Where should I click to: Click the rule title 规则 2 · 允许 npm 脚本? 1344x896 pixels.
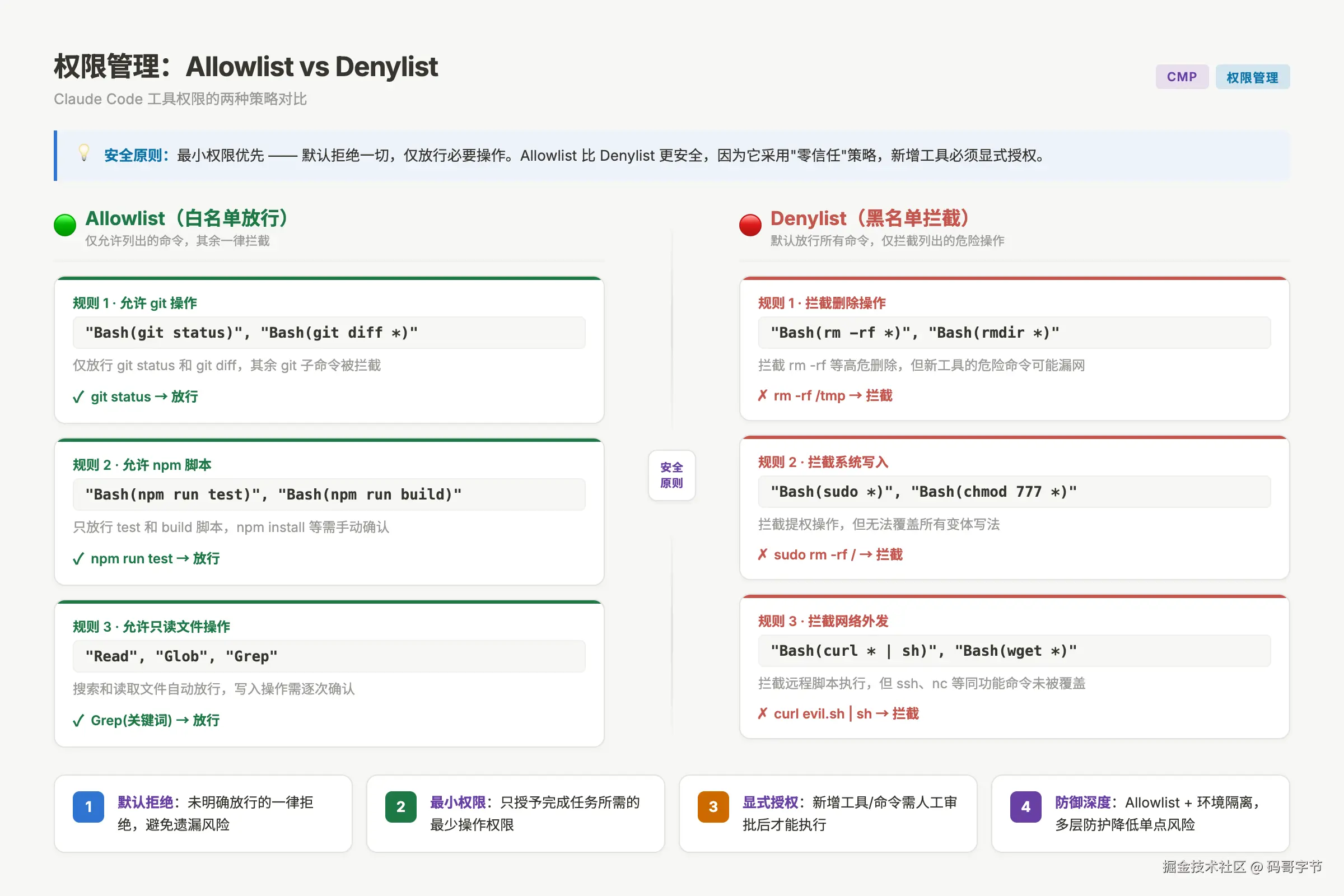(142, 465)
